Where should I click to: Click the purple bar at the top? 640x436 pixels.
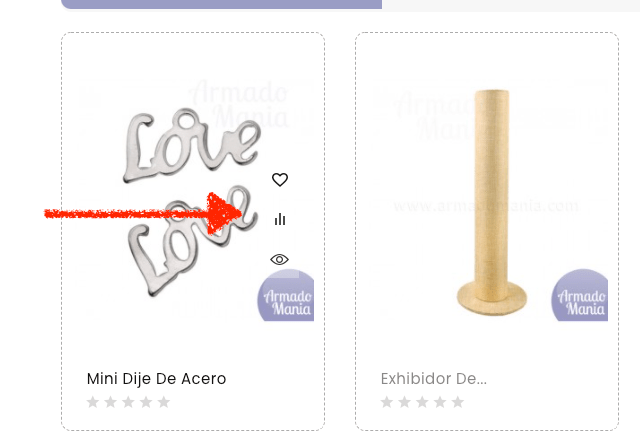point(222,4)
